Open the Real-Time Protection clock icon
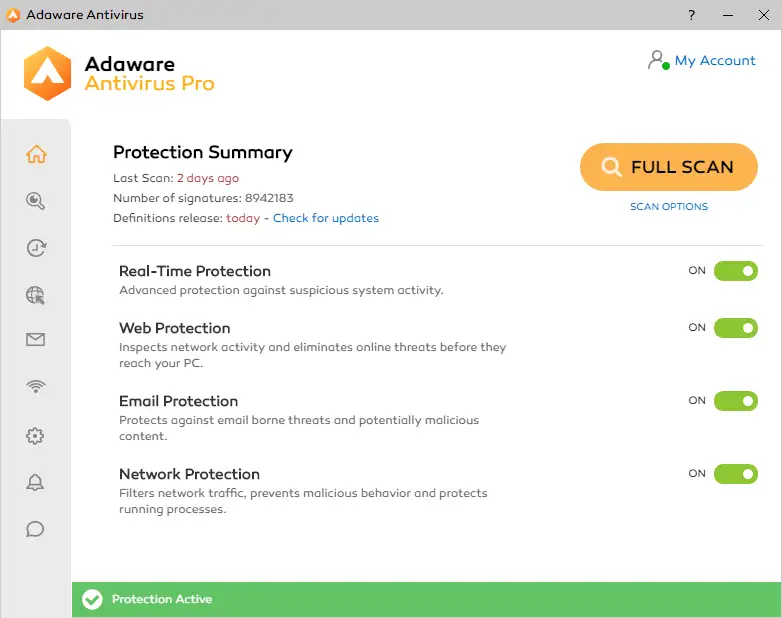Image resolution: width=782 pixels, height=618 pixels. pyautogui.click(x=36, y=248)
